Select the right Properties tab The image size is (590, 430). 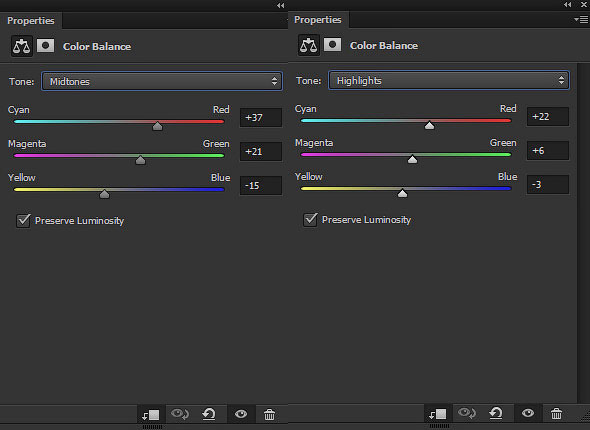click(318, 20)
